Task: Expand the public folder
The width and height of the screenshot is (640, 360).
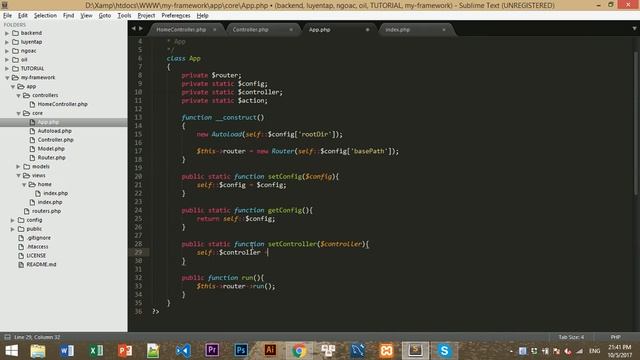Action: tap(13, 229)
